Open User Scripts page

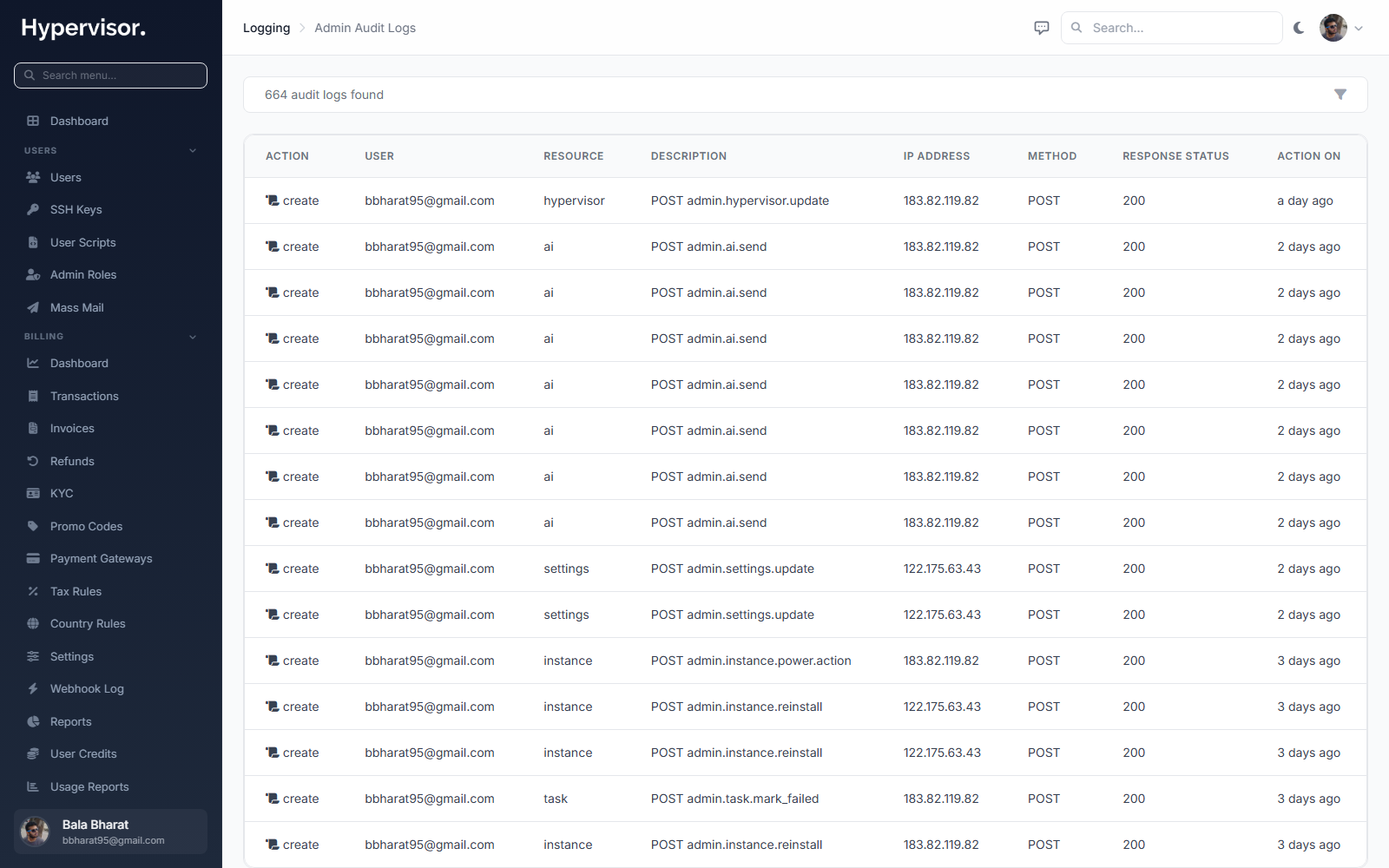point(82,242)
